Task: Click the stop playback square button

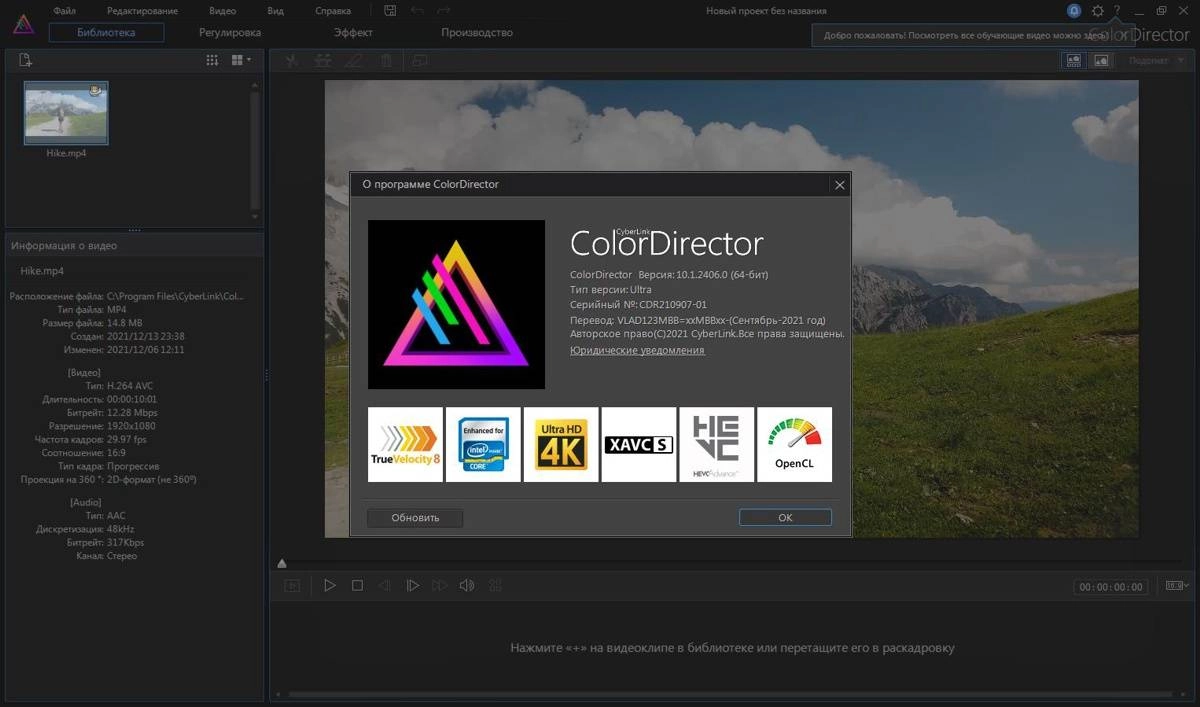Action: point(357,586)
